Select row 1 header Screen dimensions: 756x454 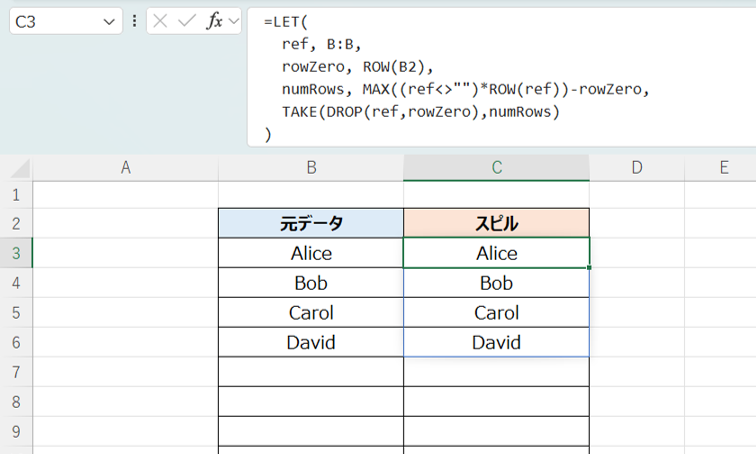(16, 195)
